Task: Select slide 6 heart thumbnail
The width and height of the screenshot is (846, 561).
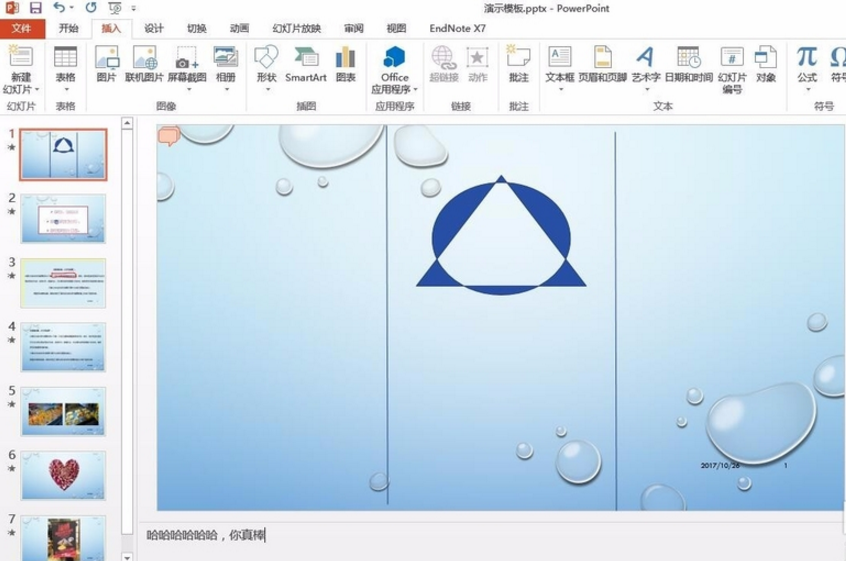Action: tap(64, 475)
